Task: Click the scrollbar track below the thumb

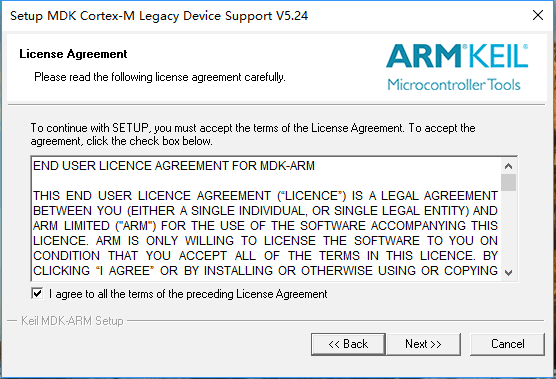Action: (508, 228)
